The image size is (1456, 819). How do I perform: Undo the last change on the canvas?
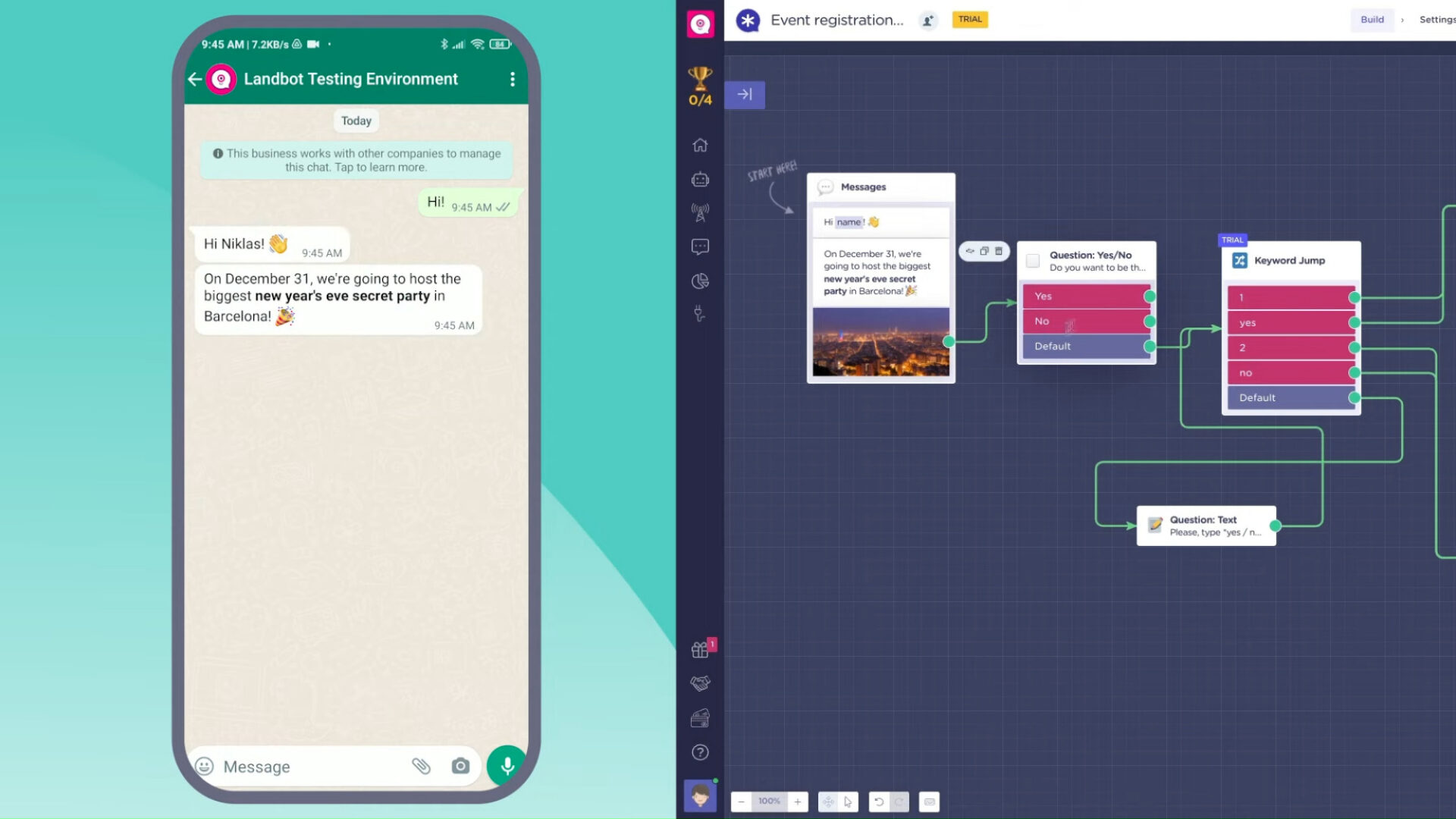click(877, 802)
